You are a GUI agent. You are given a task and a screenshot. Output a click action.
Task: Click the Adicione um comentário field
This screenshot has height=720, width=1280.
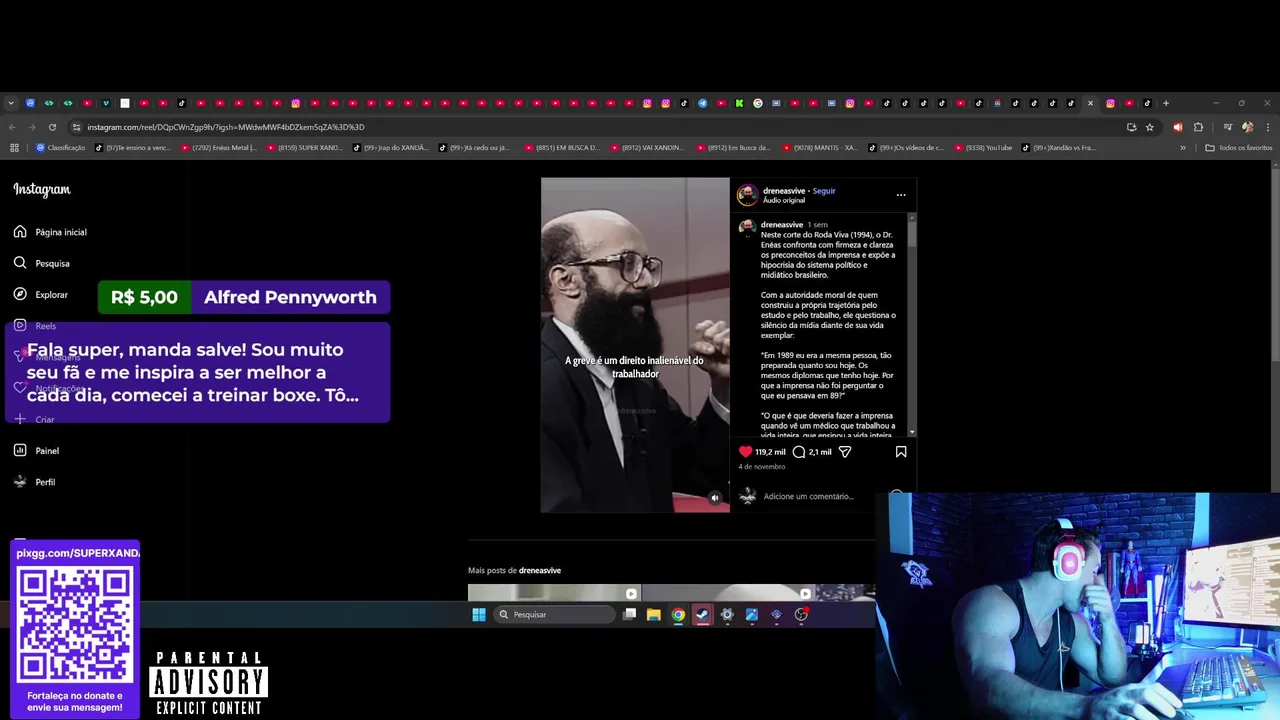point(808,497)
